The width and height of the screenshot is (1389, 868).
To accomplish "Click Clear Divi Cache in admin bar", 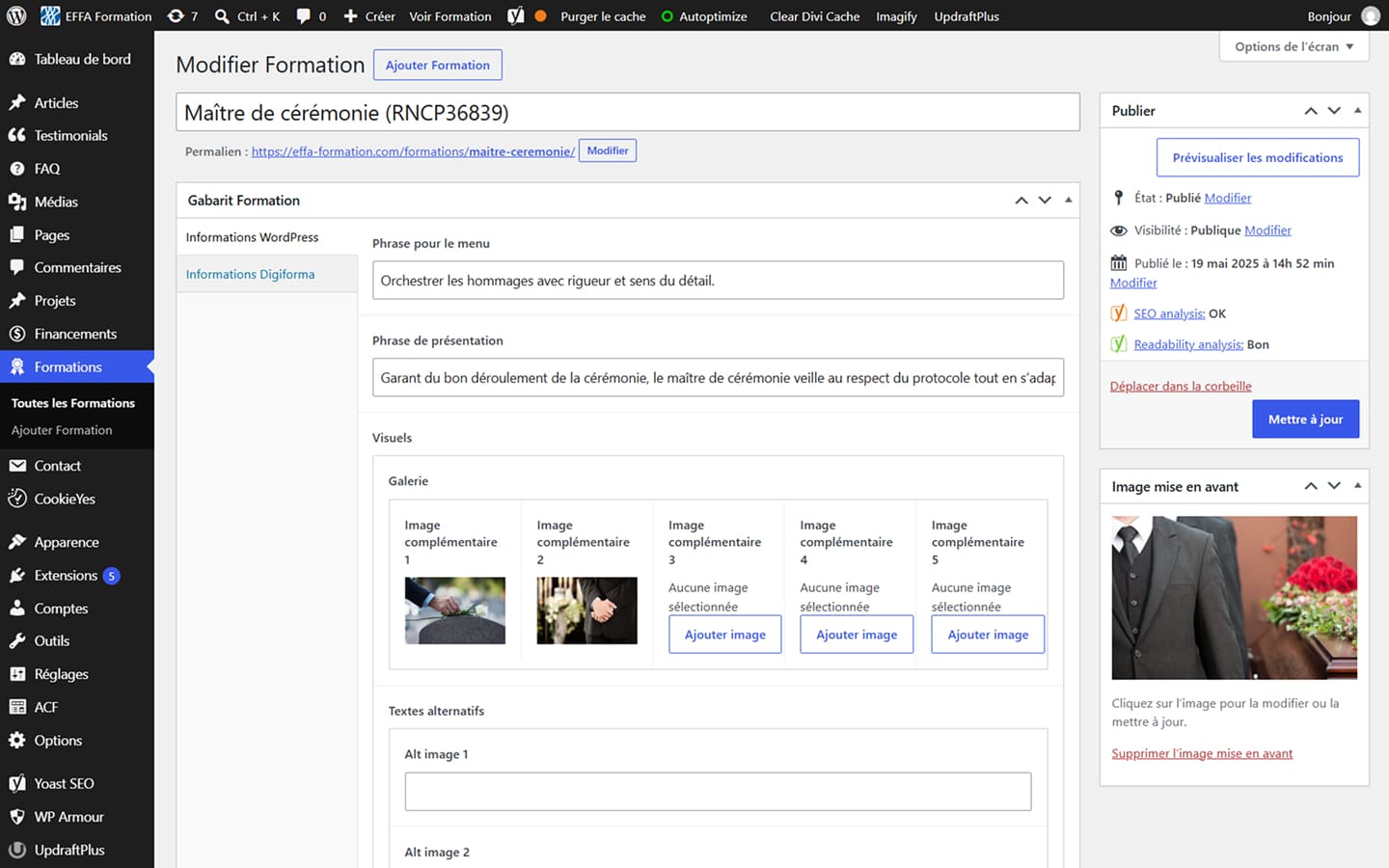I will click(x=814, y=16).
